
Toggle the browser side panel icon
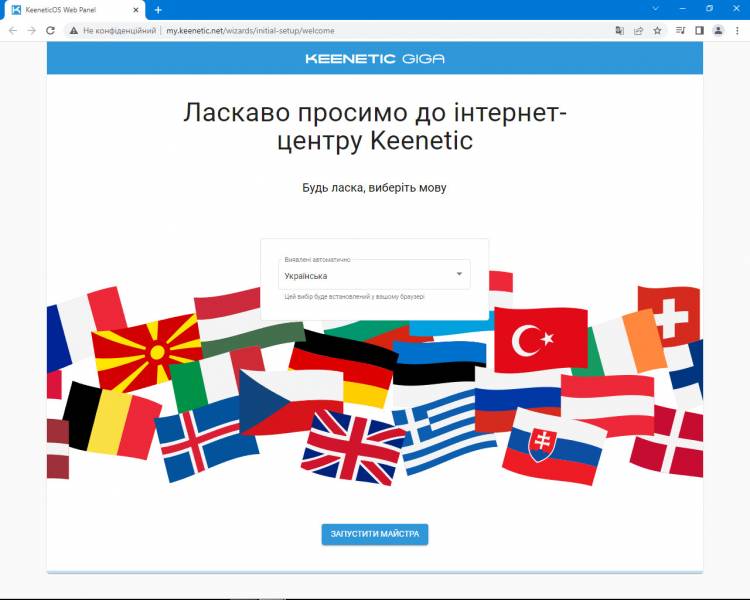pos(699,31)
